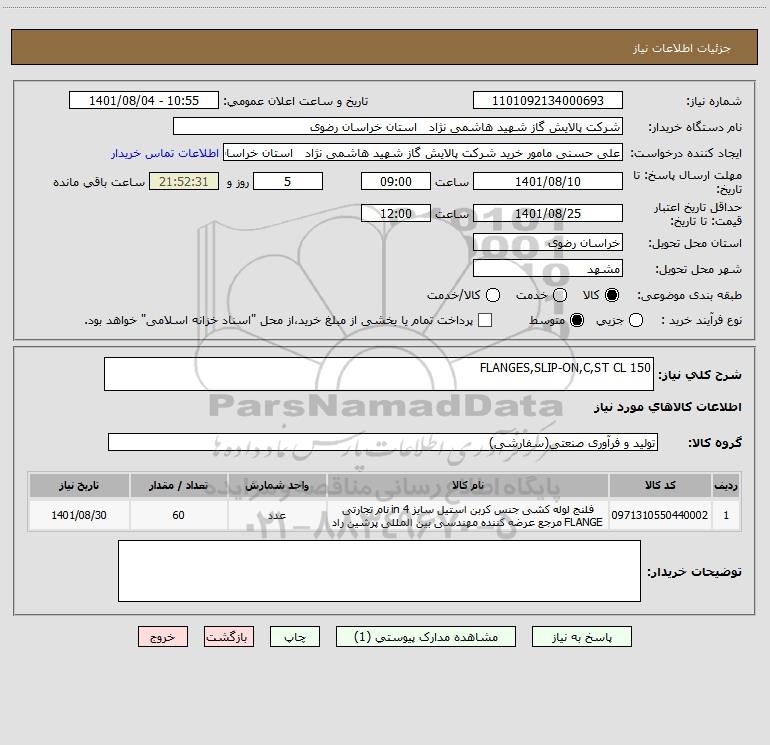770x745 pixels.
Task: Open the اطلاعات تماس خریدار link
Action: 165,153
